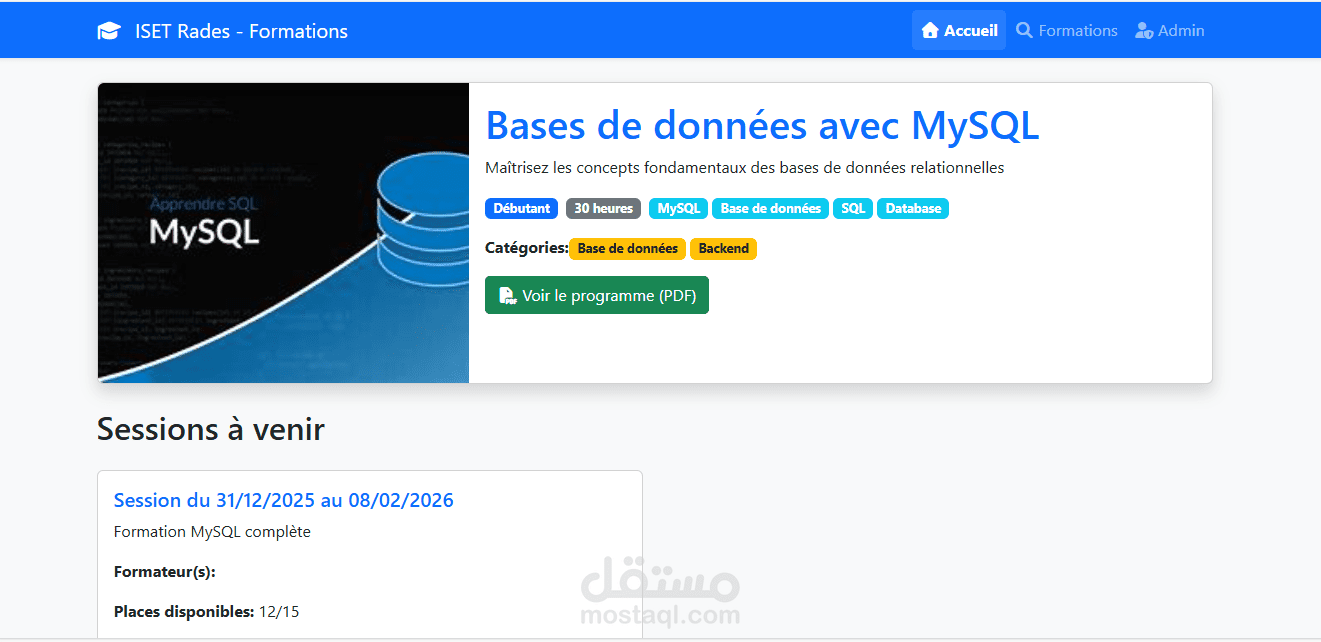Click the house icon inside the Accueil button
Image resolution: width=1321 pixels, height=642 pixels.
pos(931,30)
